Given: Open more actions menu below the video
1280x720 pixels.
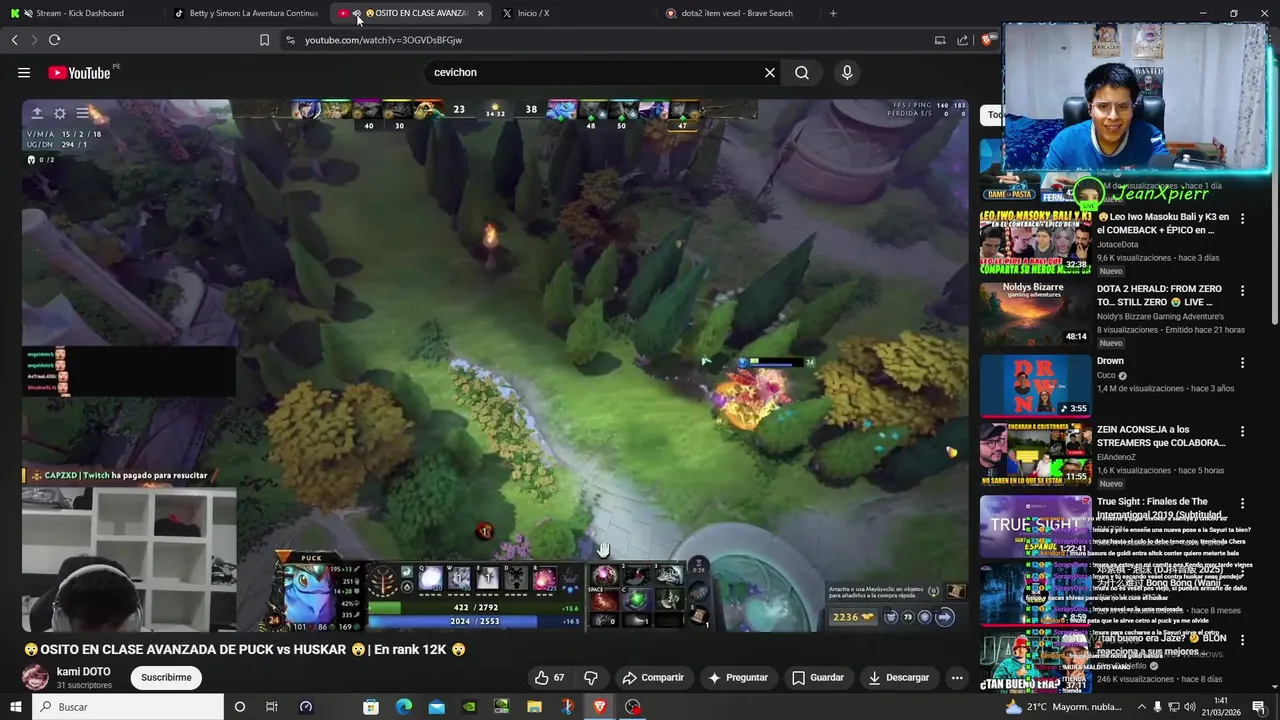Looking at the screenshot, I should 957,677.
